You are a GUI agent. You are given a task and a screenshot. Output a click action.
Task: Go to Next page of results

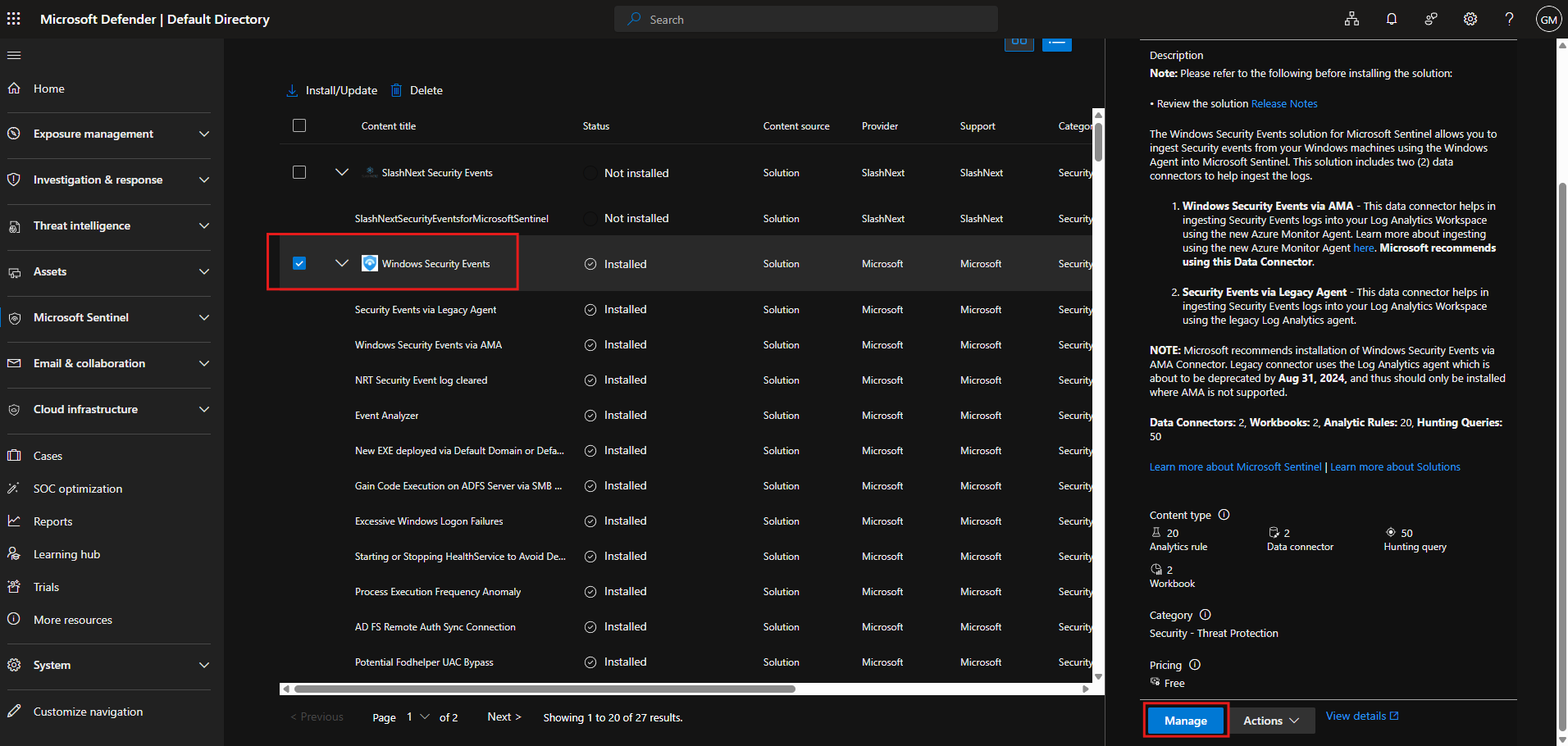[x=504, y=716]
